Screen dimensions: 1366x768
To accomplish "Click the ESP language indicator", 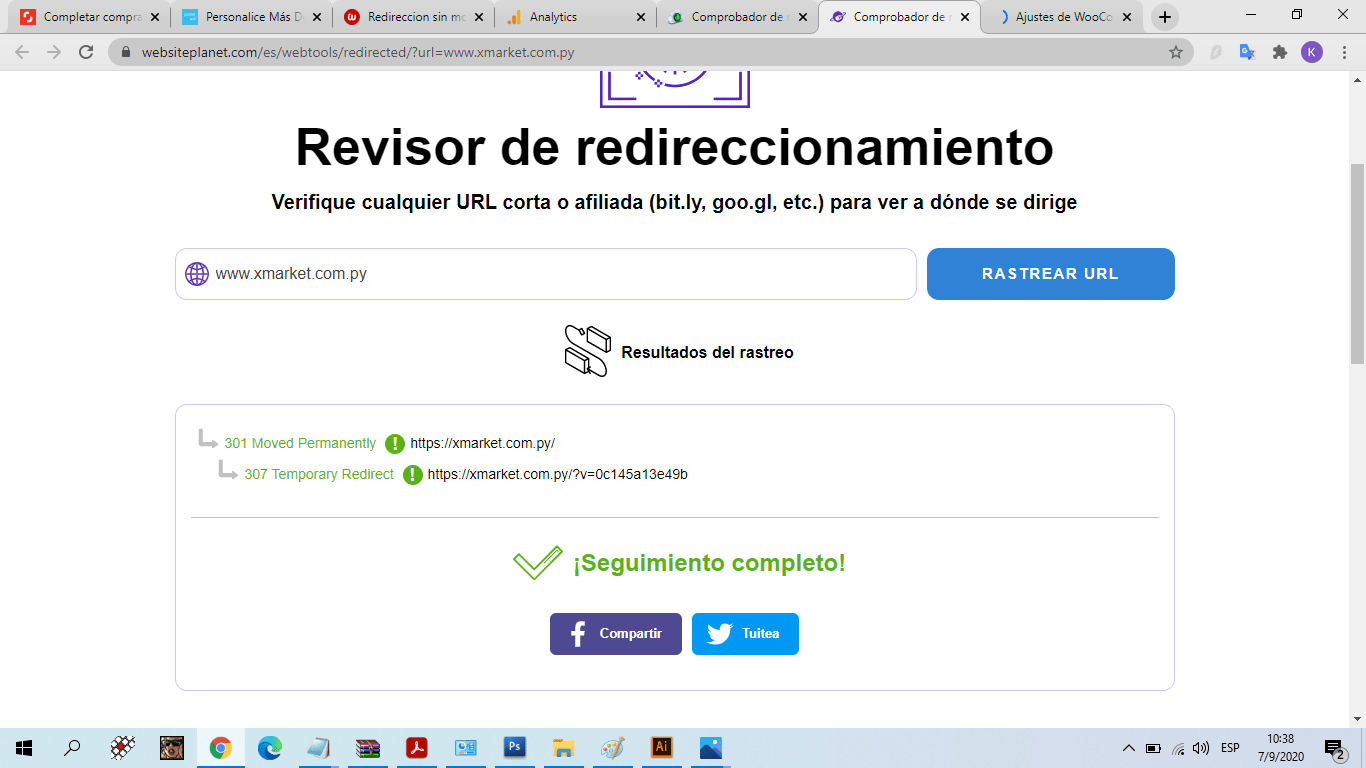I will click(x=1230, y=748).
